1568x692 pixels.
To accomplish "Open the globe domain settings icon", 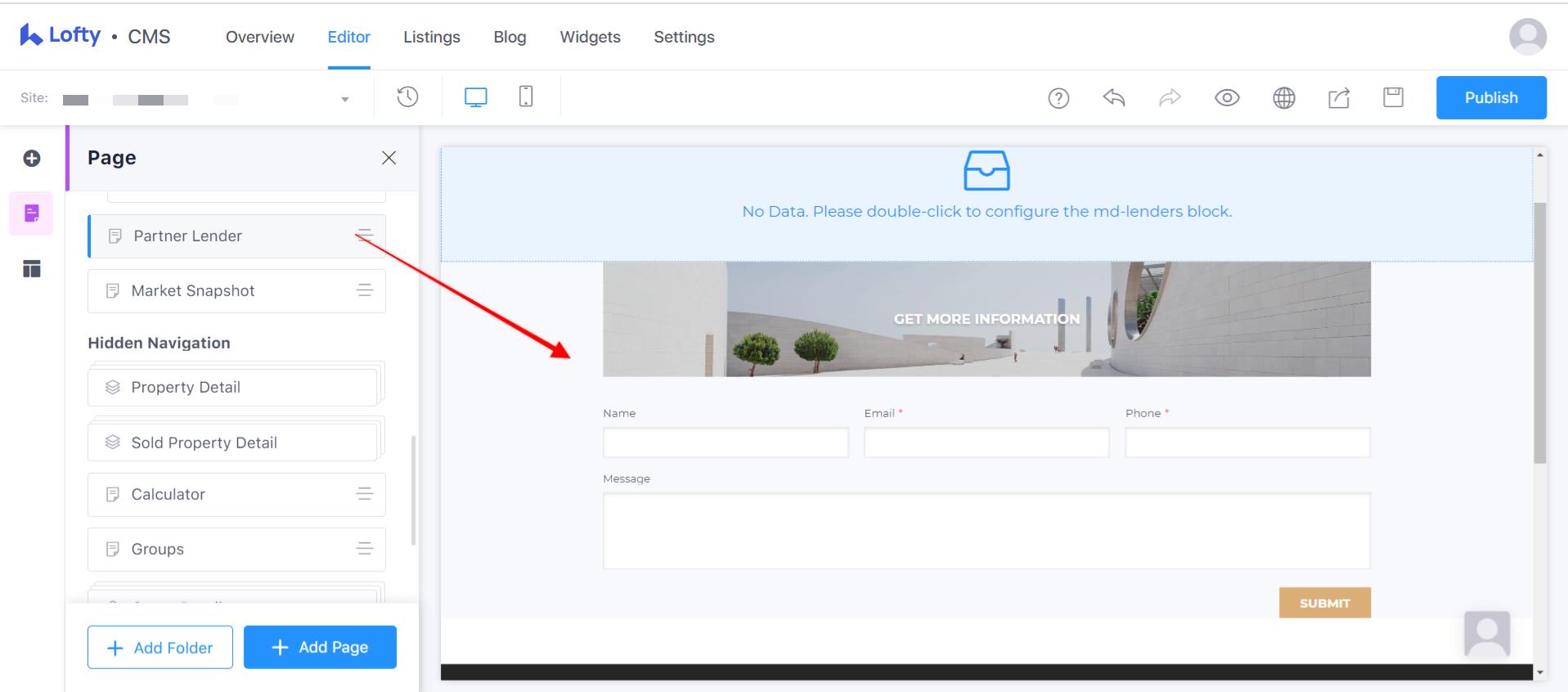I will 1284,98.
